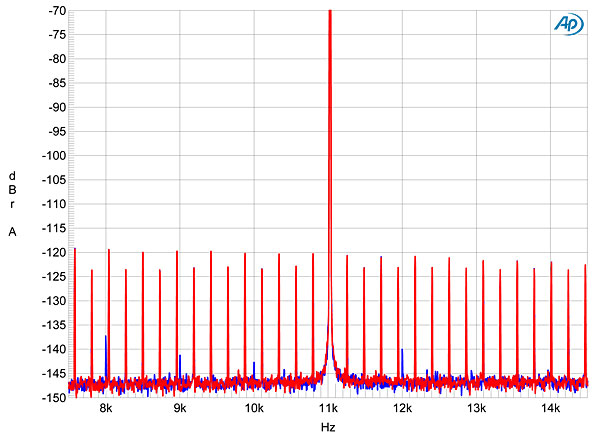The height and width of the screenshot is (442, 600).
Task: Click the -150 y-axis label
Action: point(54,398)
